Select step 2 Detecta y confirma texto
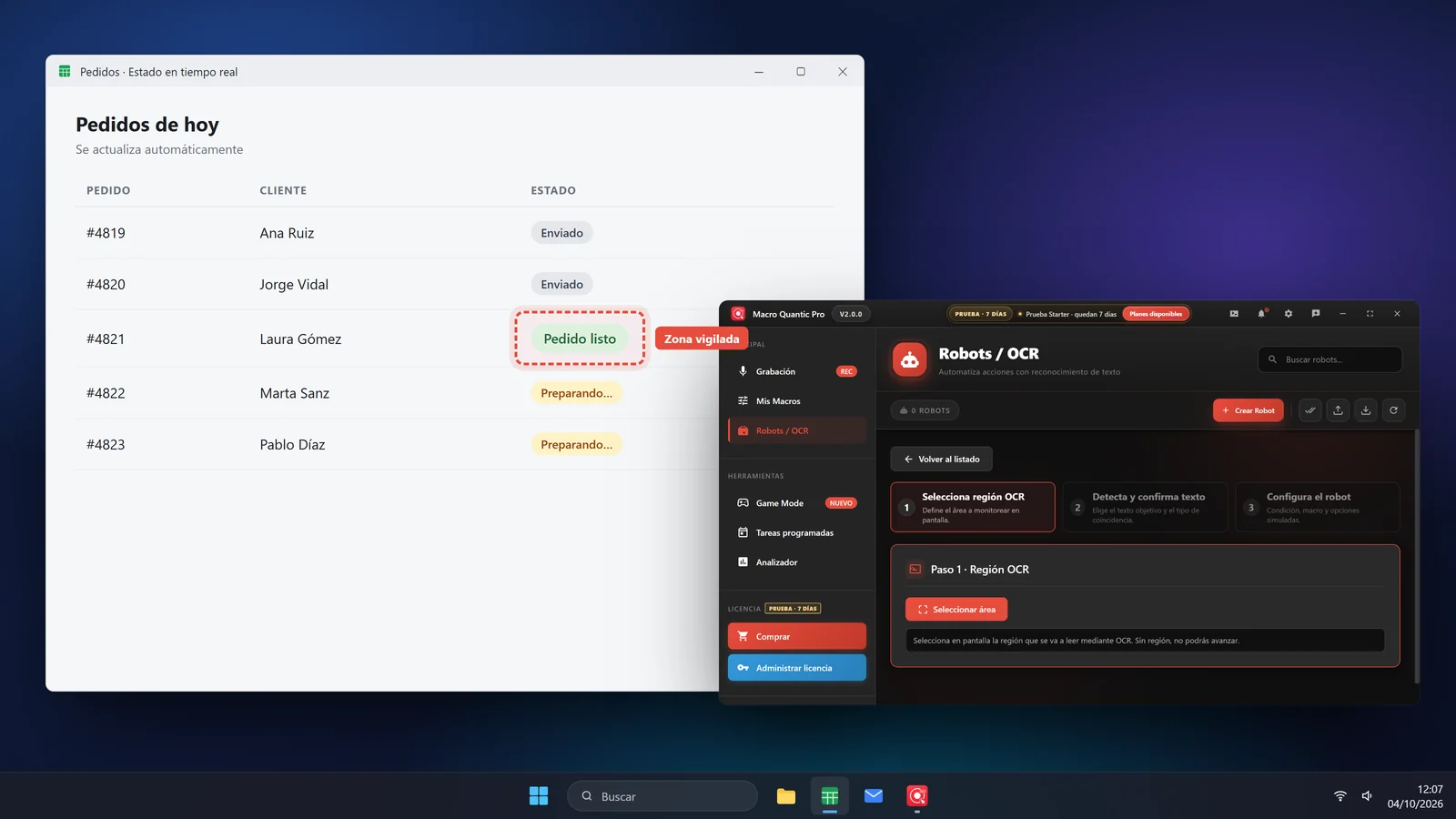The image size is (1456, 819). 1145,507
